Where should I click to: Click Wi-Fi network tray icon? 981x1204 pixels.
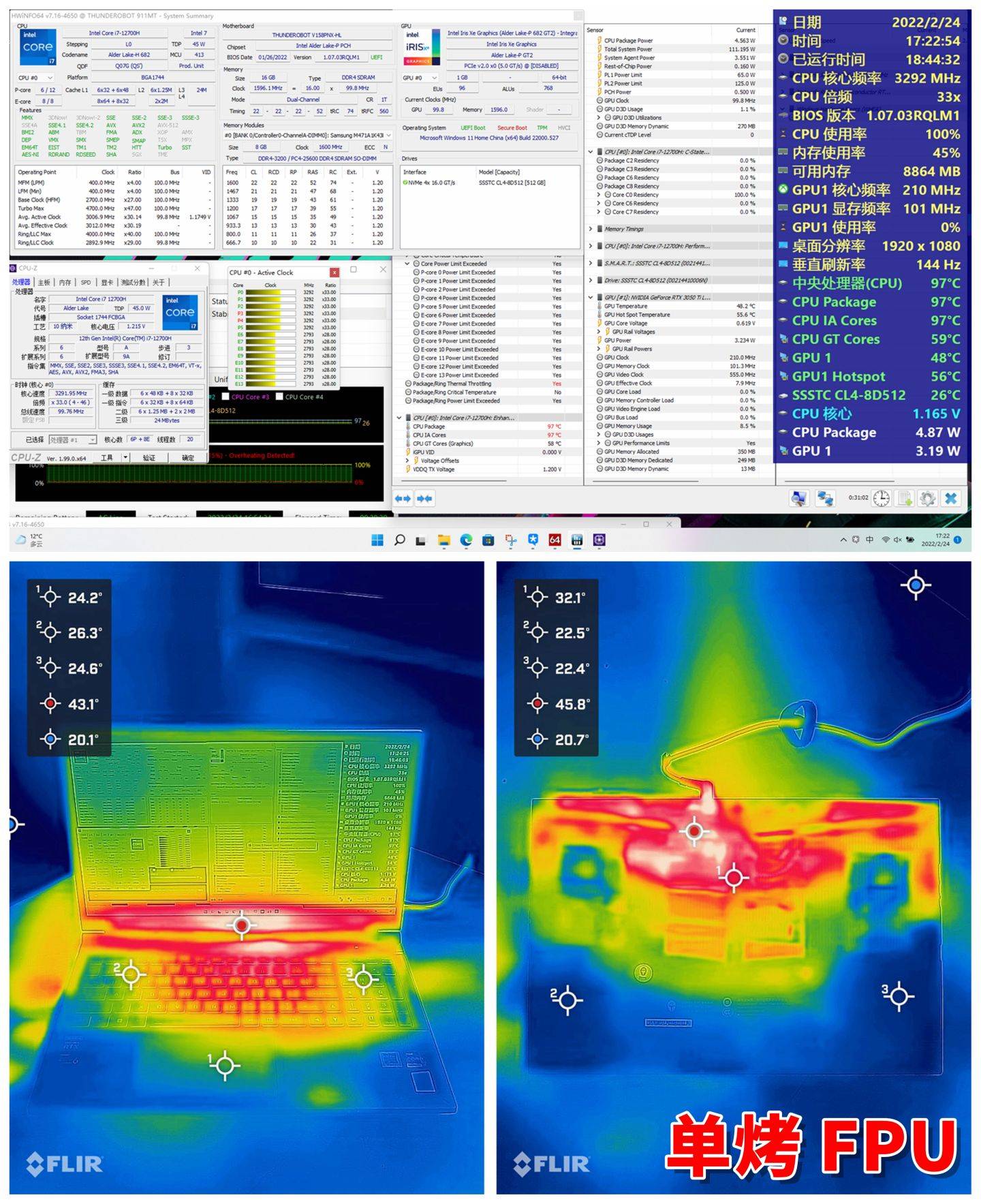tap(886, 540)
